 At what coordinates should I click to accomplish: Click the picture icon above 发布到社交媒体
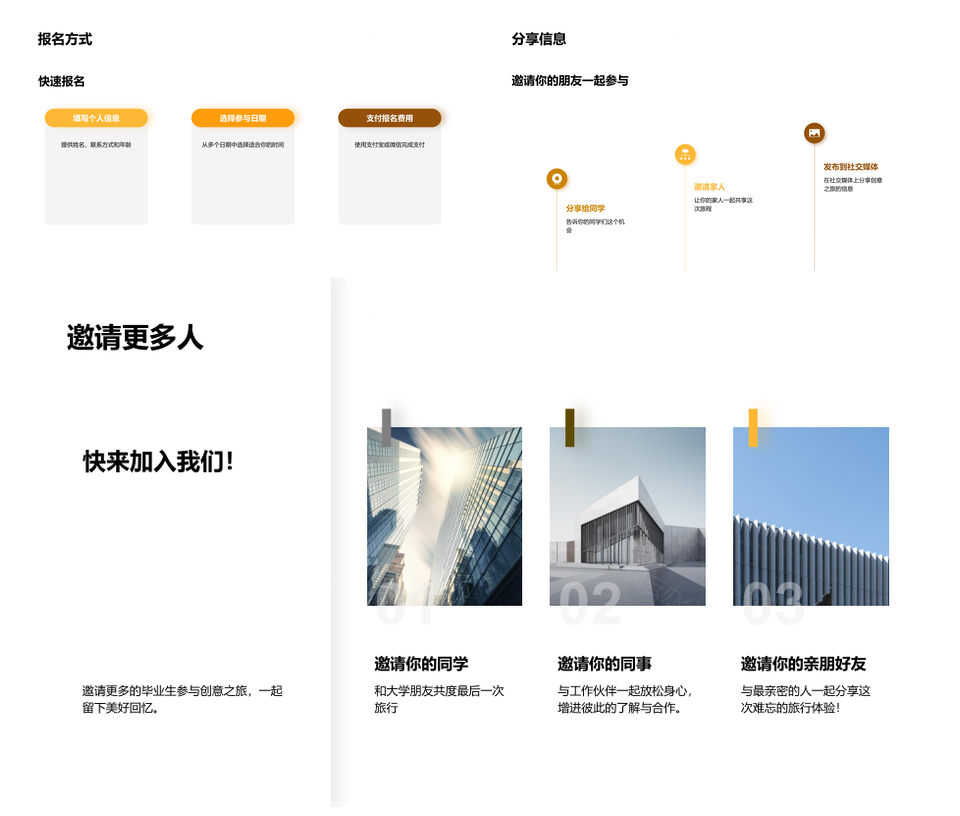tap(814, 133)
